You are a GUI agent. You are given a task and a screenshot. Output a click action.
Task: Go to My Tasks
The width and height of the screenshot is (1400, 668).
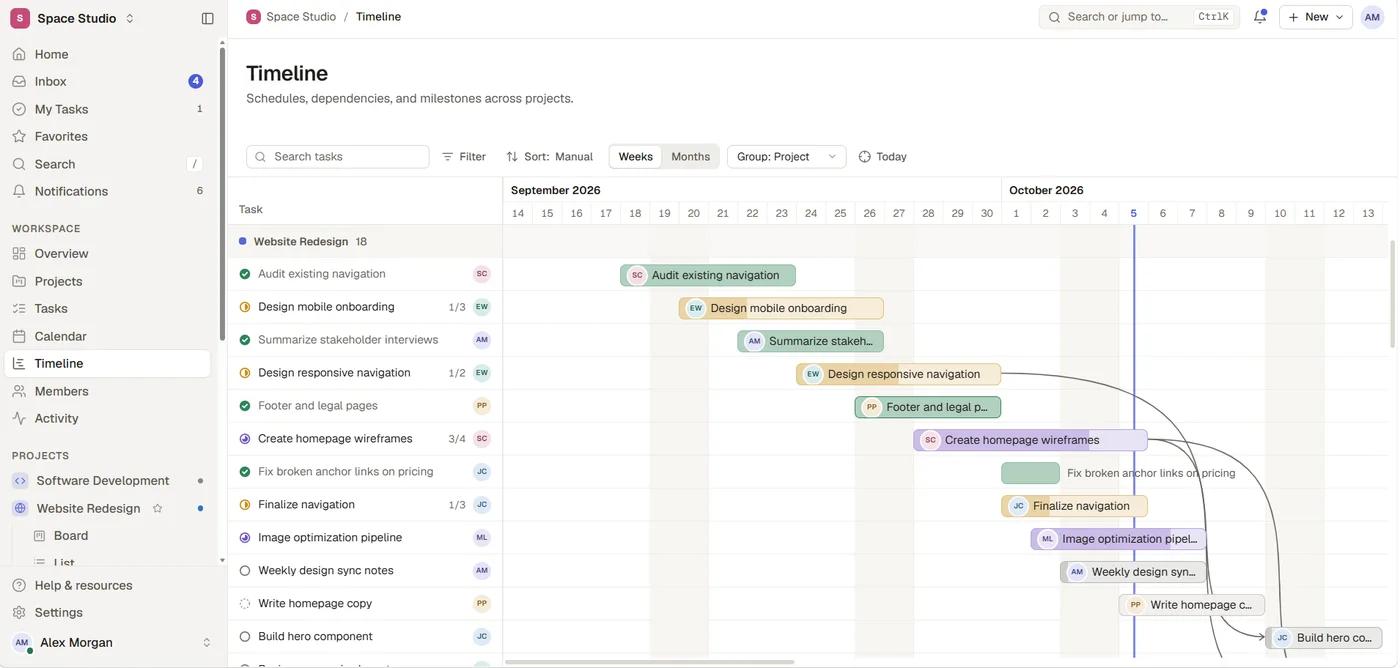pos(110,109)
